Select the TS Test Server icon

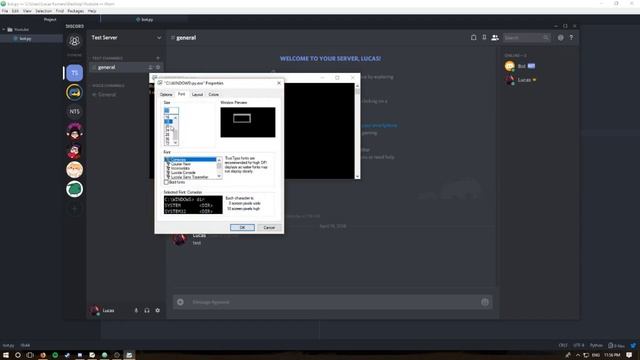coord(74,73)
